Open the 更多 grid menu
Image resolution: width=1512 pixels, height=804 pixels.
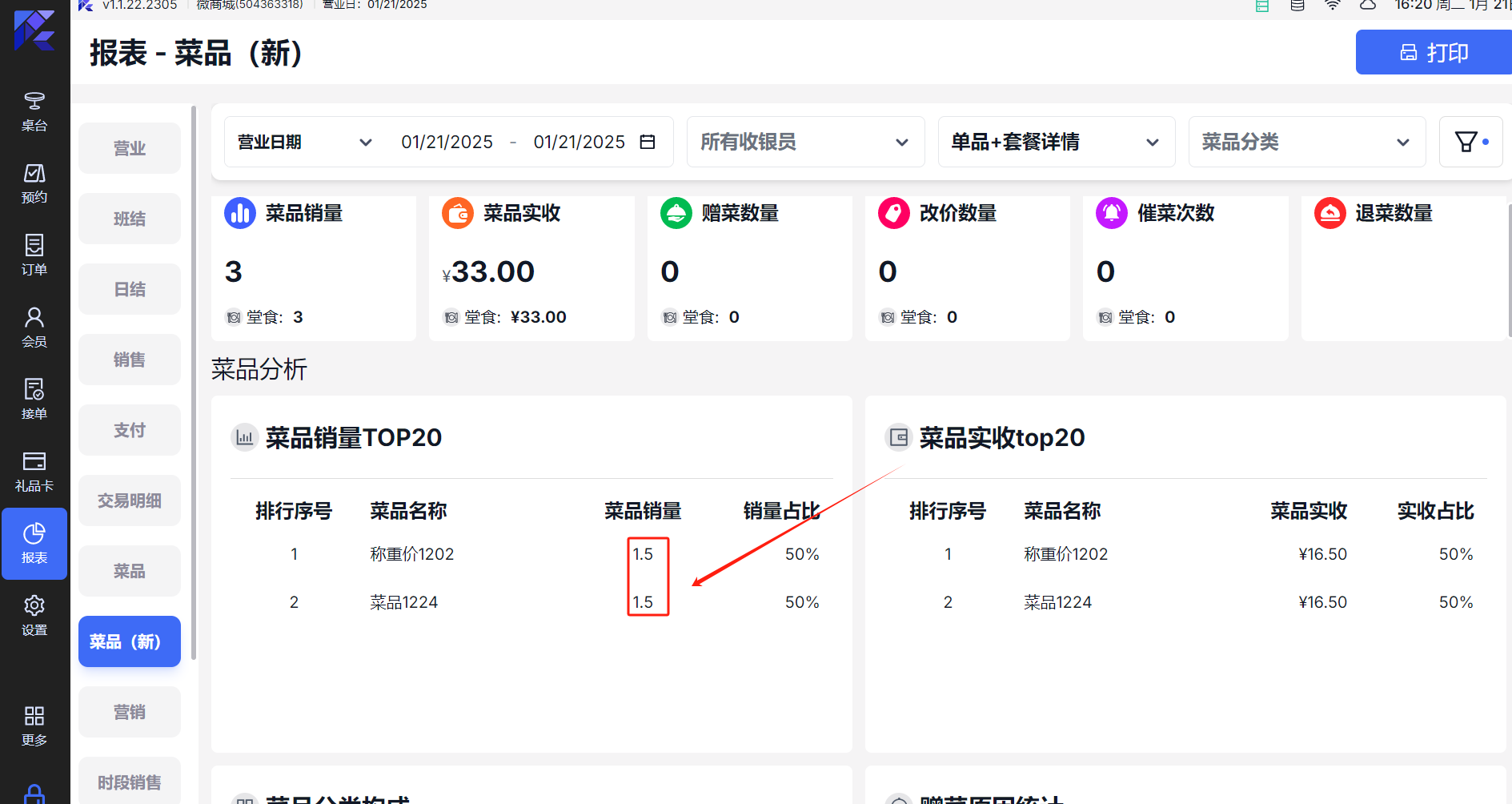coord(34,726)
